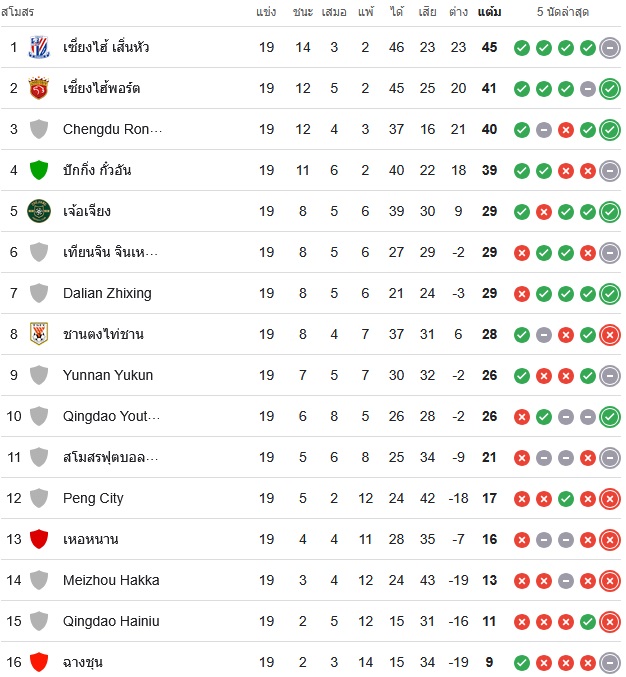Click the Zhejiang round green crest
The image size is (626, 677).
pyautogui.click(x=39, y=211)
